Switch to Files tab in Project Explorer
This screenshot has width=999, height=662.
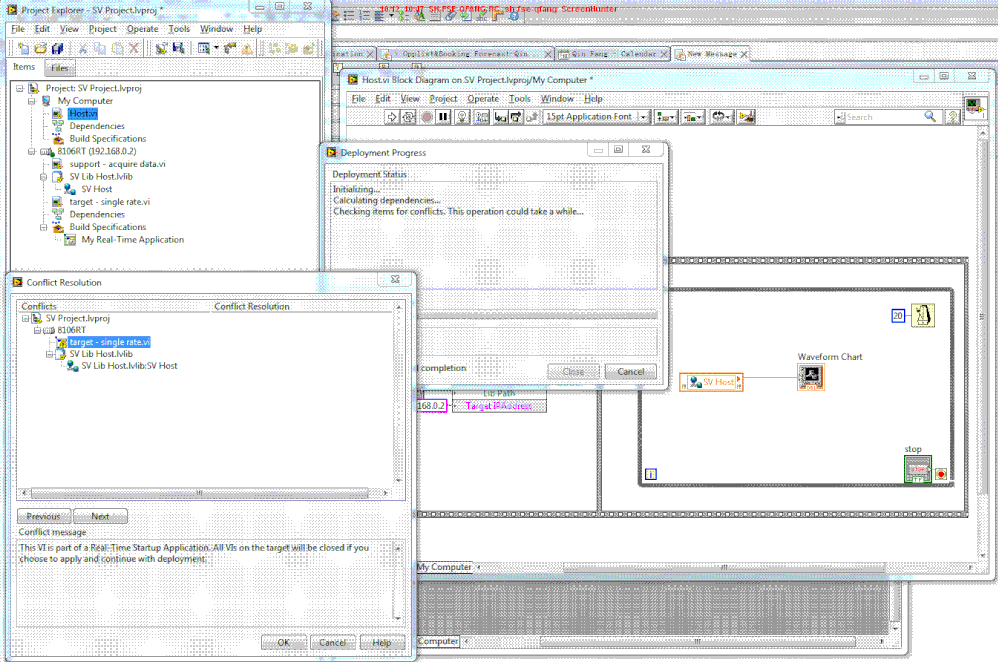59,68
